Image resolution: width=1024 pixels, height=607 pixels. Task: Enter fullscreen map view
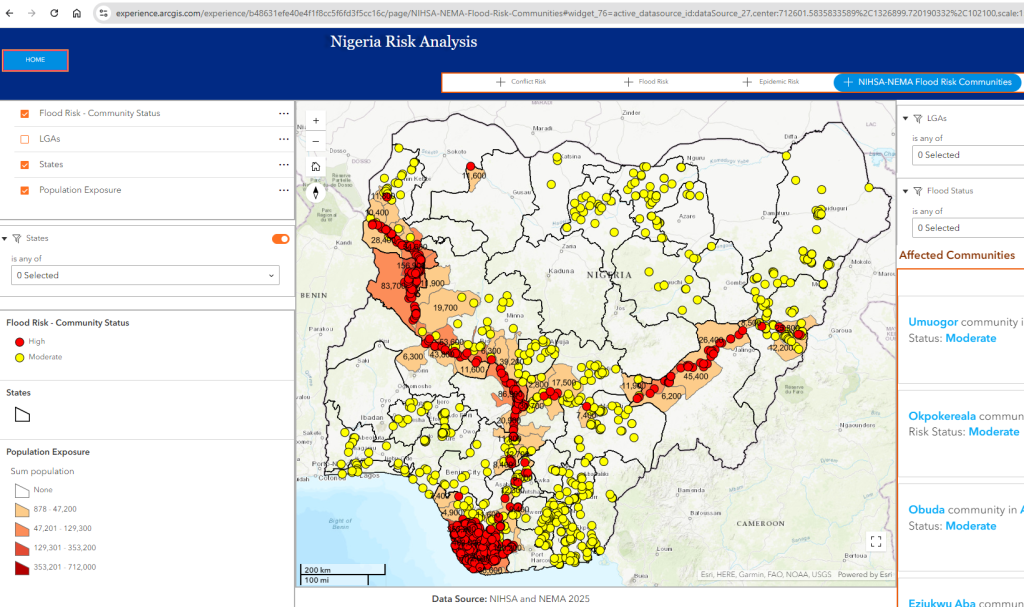click(876, 541)
